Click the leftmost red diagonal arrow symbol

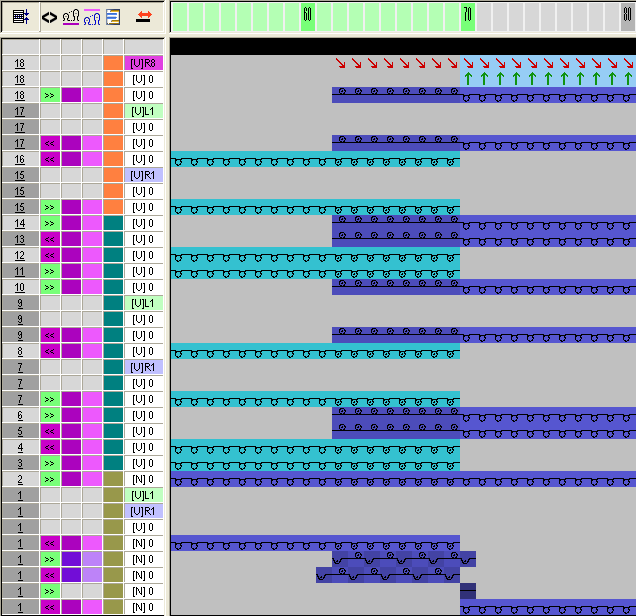[341, 63]
